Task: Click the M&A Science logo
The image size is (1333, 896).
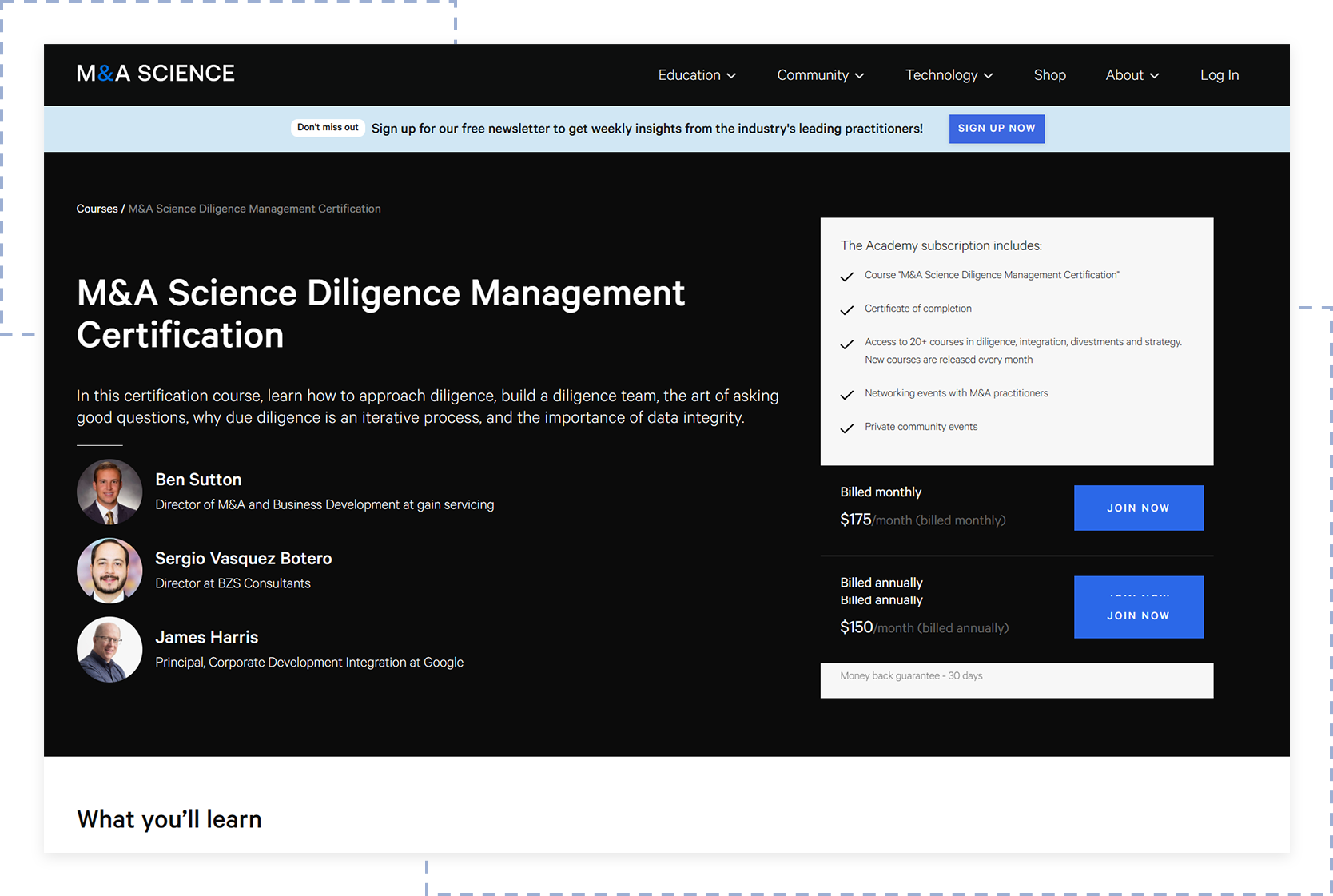Action: click(x=155, y=73)
